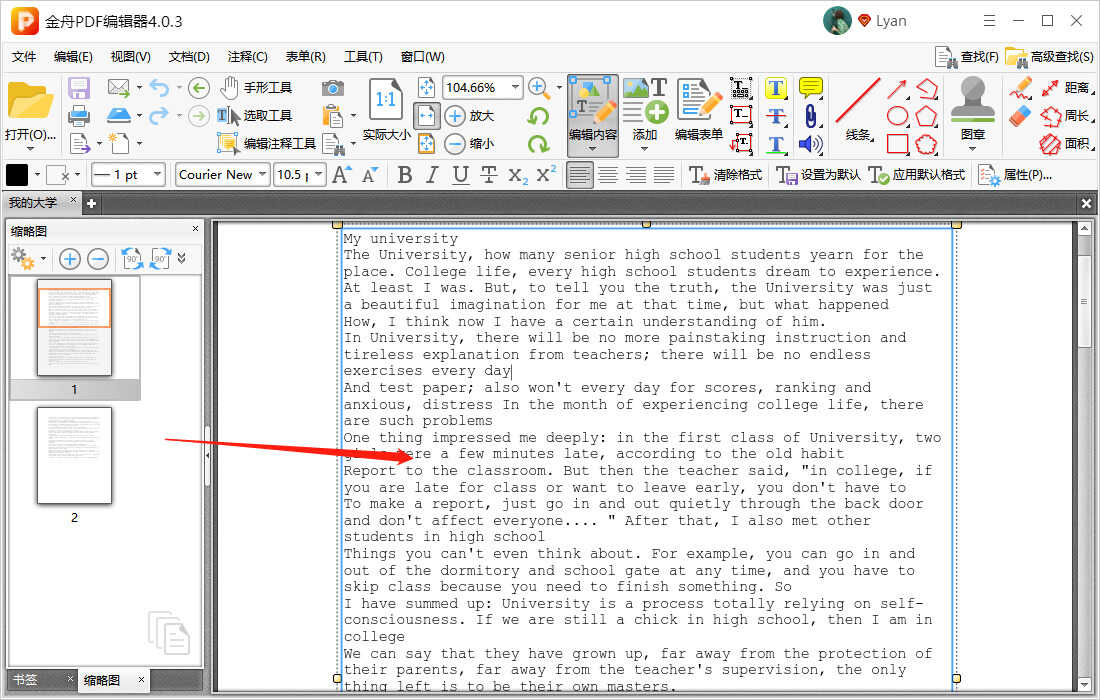Image resolution: width=1100 pixels, height=700 pixels.
Task: Toggle subscript formatting
Action: pos(518,175)
